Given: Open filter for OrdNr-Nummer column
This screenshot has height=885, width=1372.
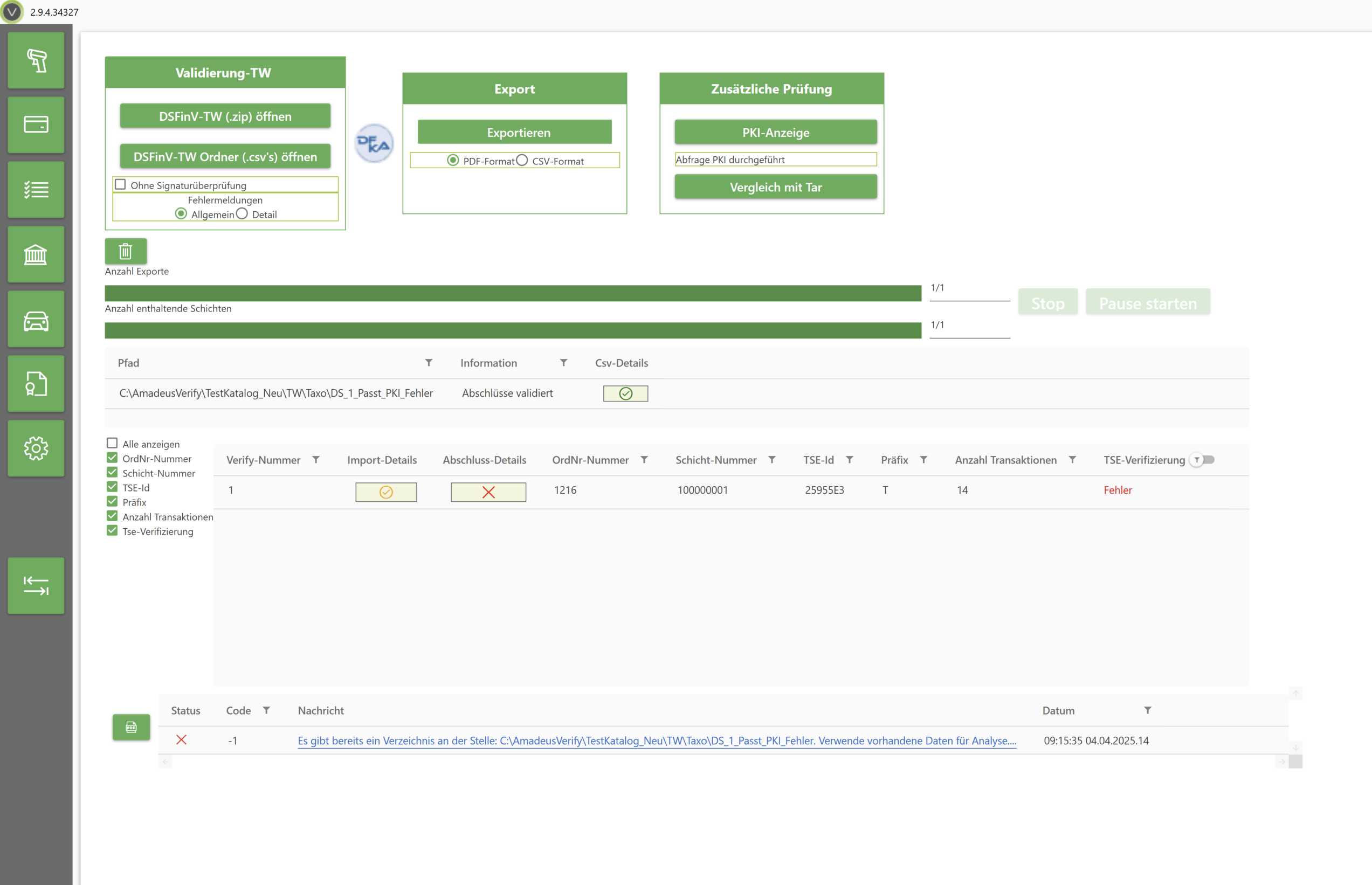Looking at the screenshot, I should tap(644, 460).
